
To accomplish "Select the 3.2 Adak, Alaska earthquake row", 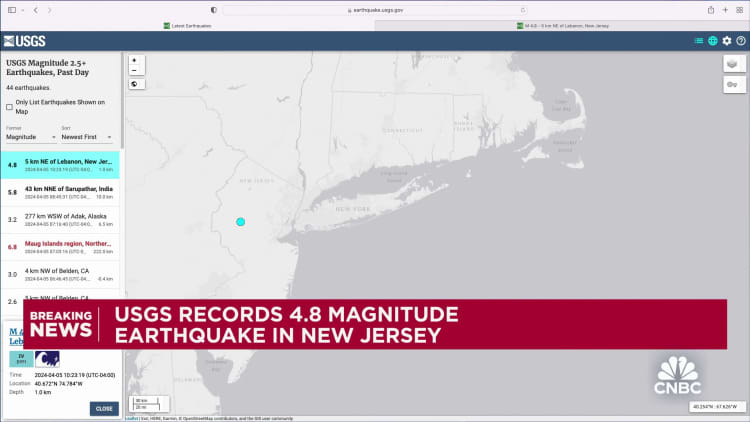I will coord(60,220).
